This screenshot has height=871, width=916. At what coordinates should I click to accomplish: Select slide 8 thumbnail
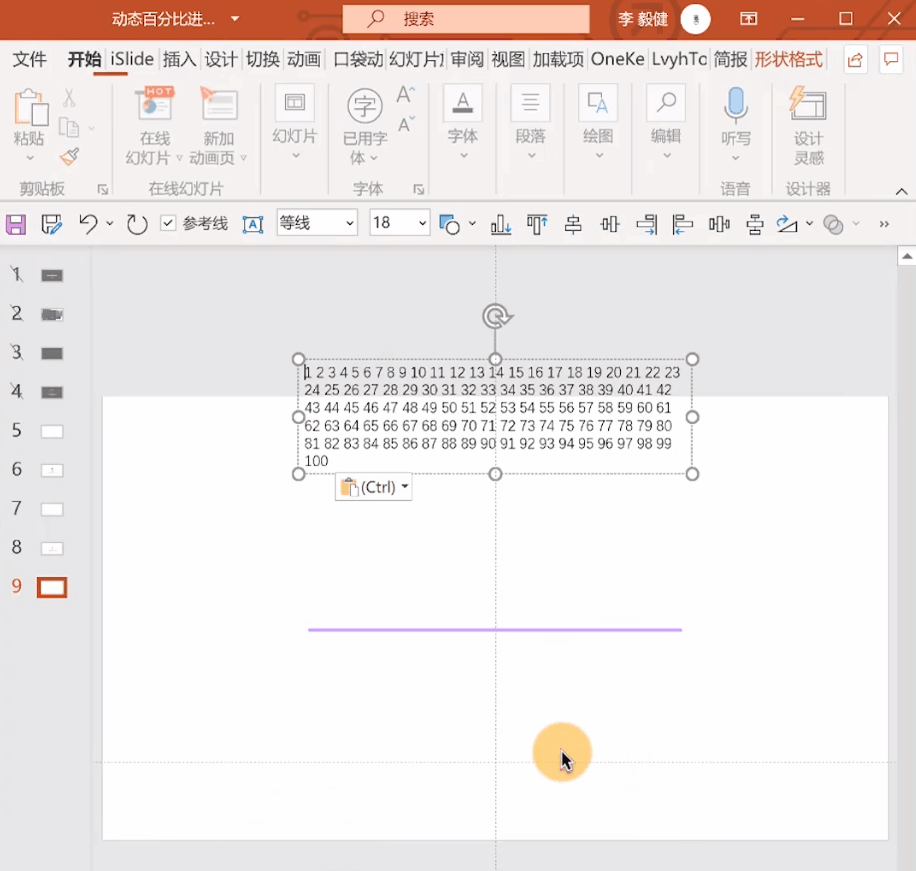pos(51,549)
